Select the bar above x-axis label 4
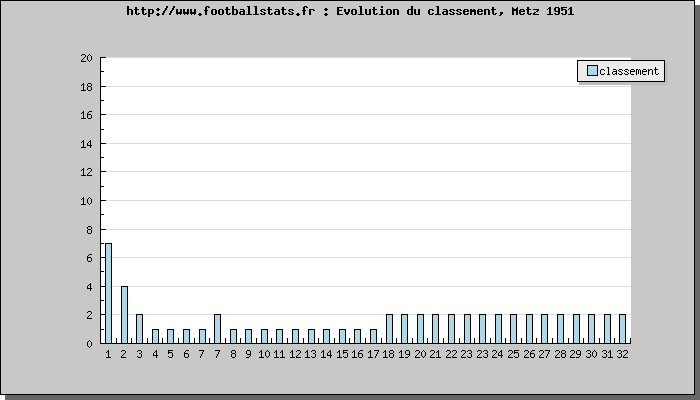 [155, 336]
